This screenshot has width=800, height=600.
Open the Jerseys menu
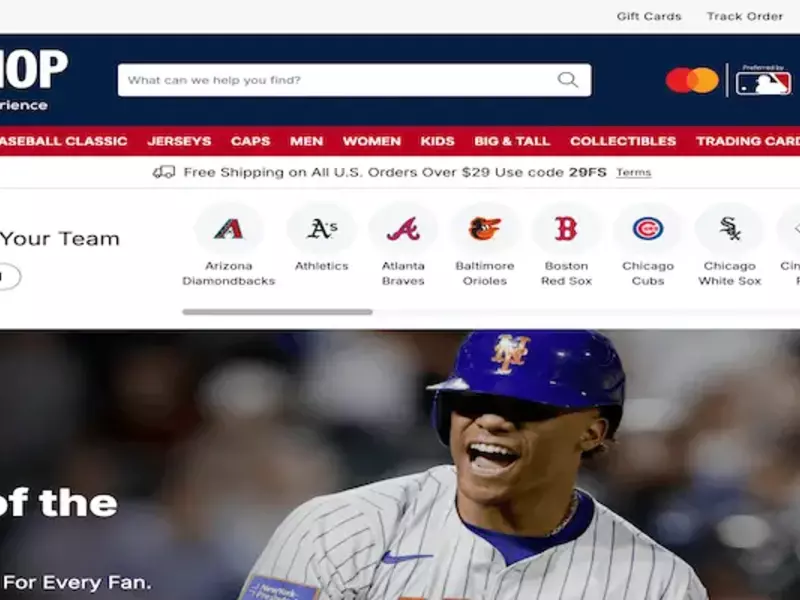pyautogui.click(x=179, y=141)
